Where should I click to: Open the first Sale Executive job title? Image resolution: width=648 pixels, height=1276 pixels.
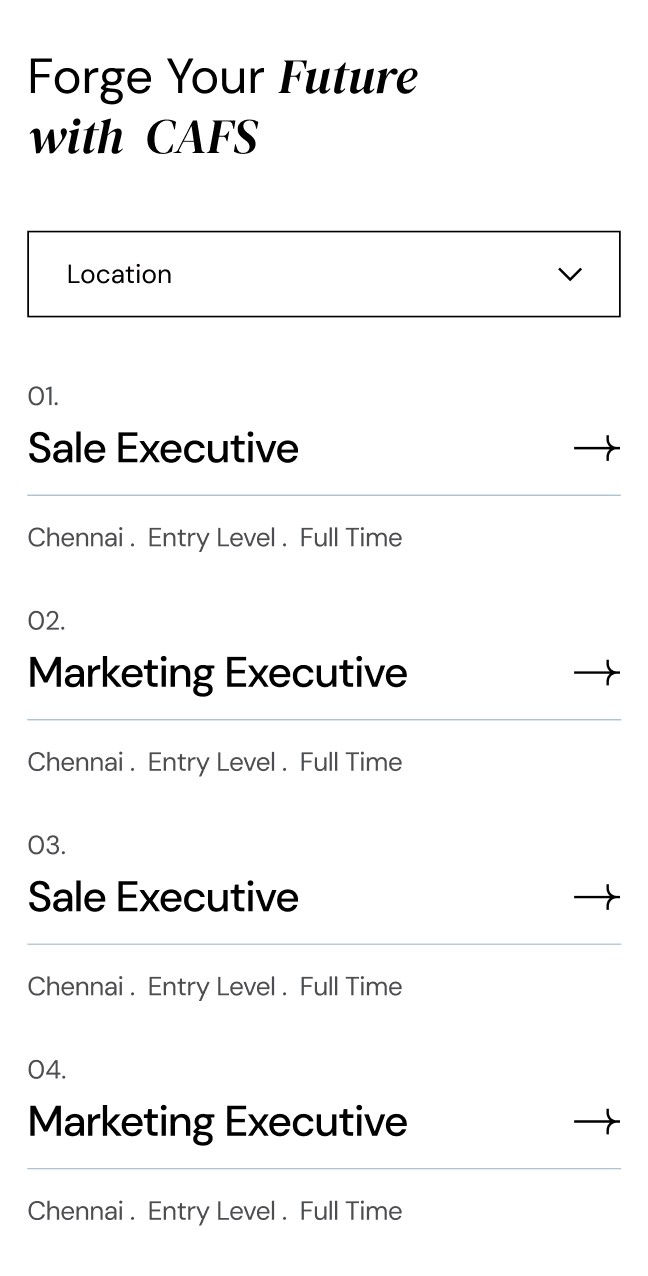coord(163,448)
